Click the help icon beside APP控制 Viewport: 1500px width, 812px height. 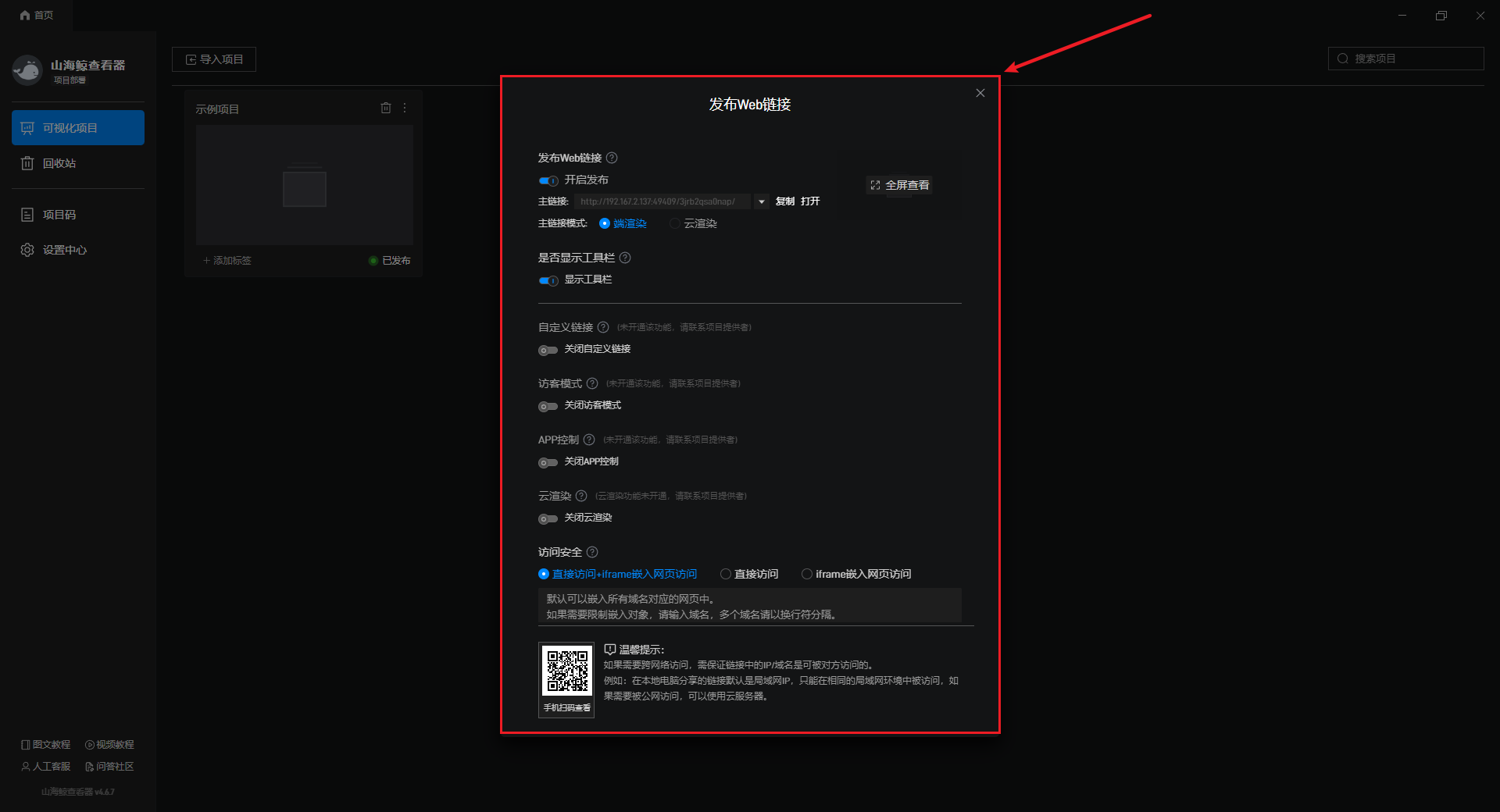click(x=589, y=440)
